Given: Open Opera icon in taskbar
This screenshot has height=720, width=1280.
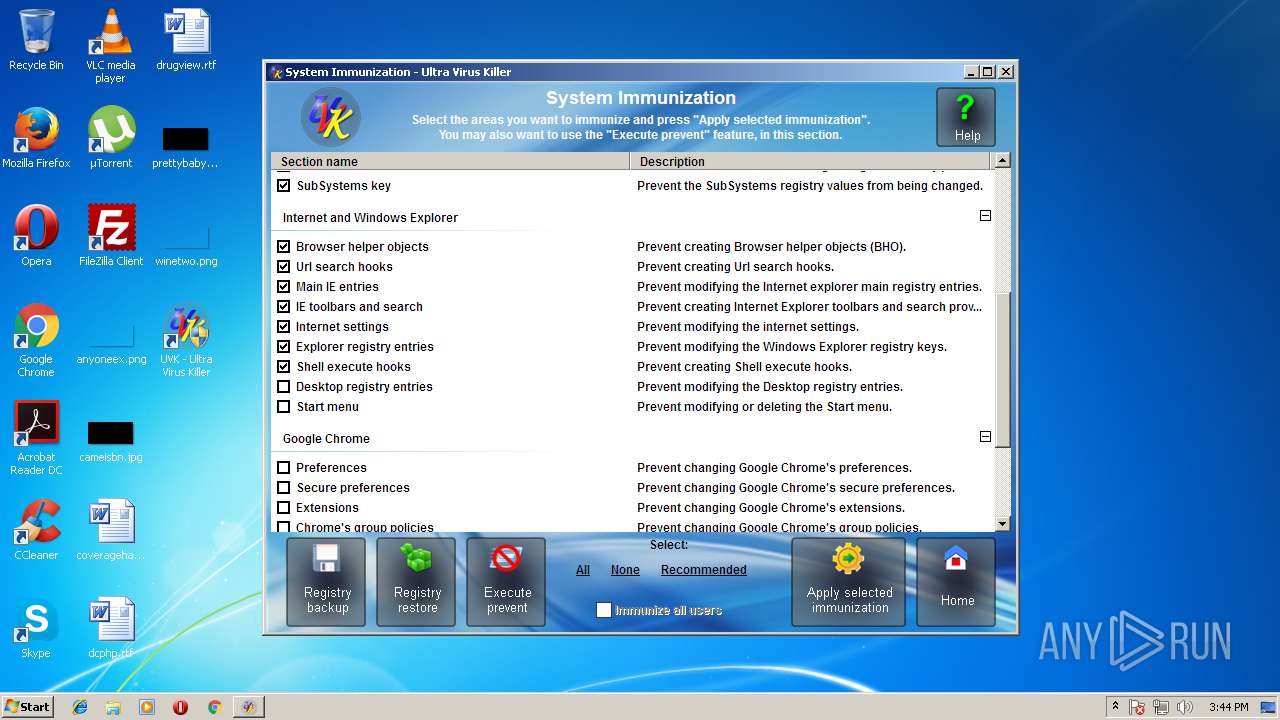Looking at the screenshot, I should tap(180, 707).
